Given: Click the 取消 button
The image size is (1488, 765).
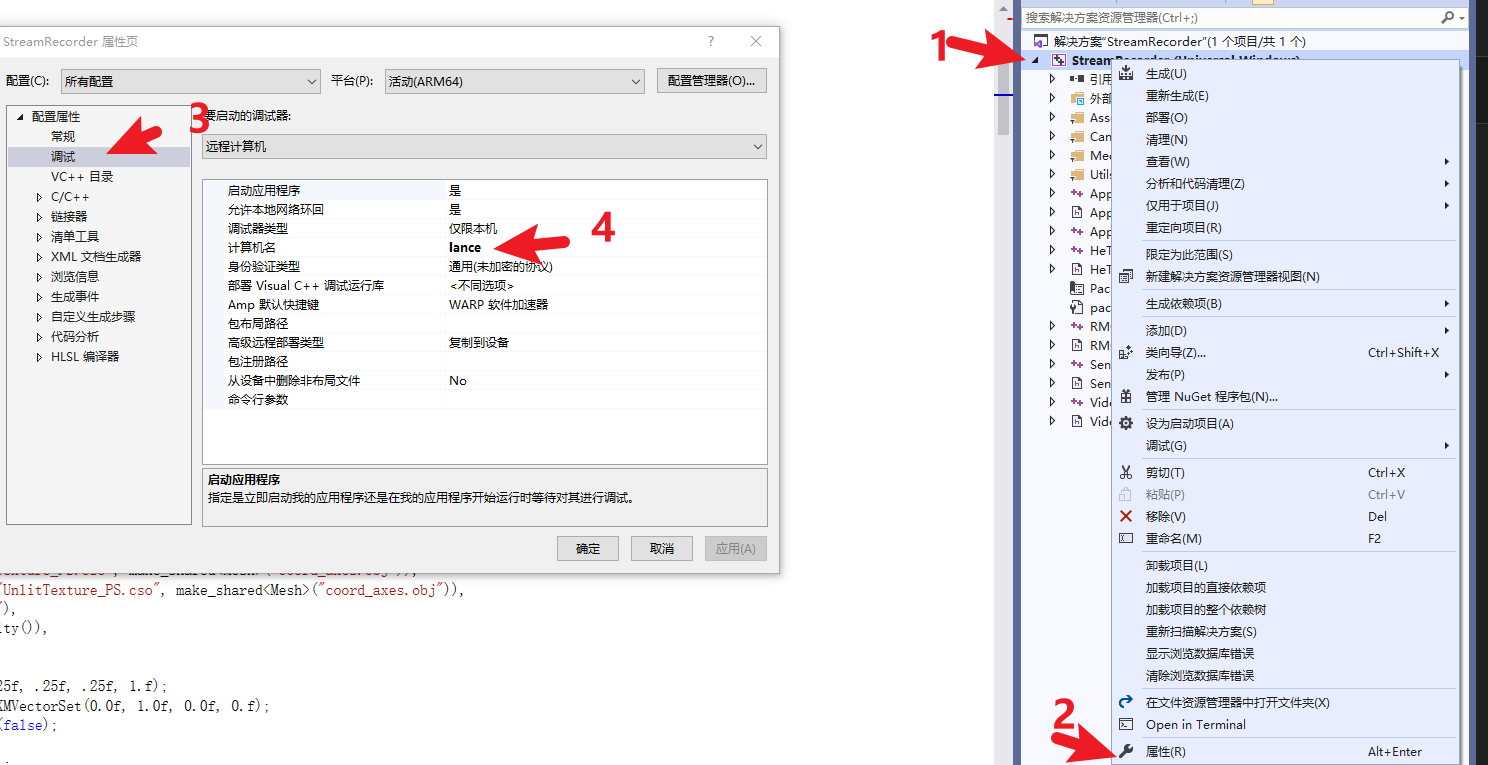Looking at the screenshot, I should [662, 548].
